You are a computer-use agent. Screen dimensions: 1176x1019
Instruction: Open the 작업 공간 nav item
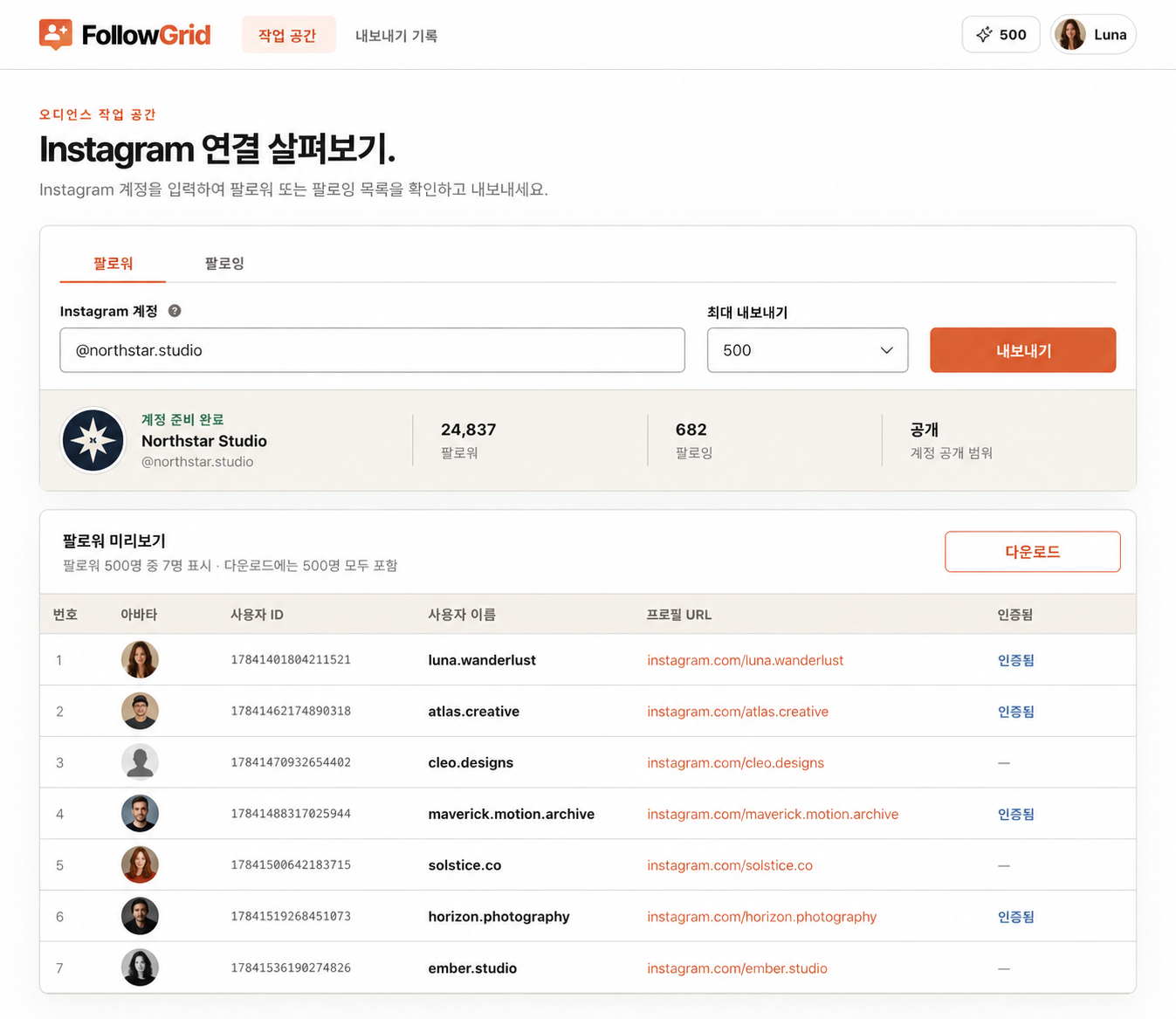288,35
